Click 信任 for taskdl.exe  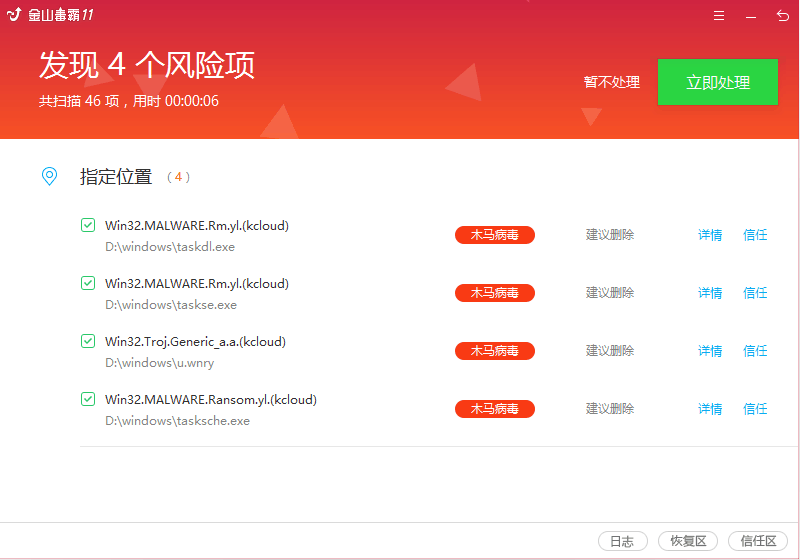coord(755,235)
